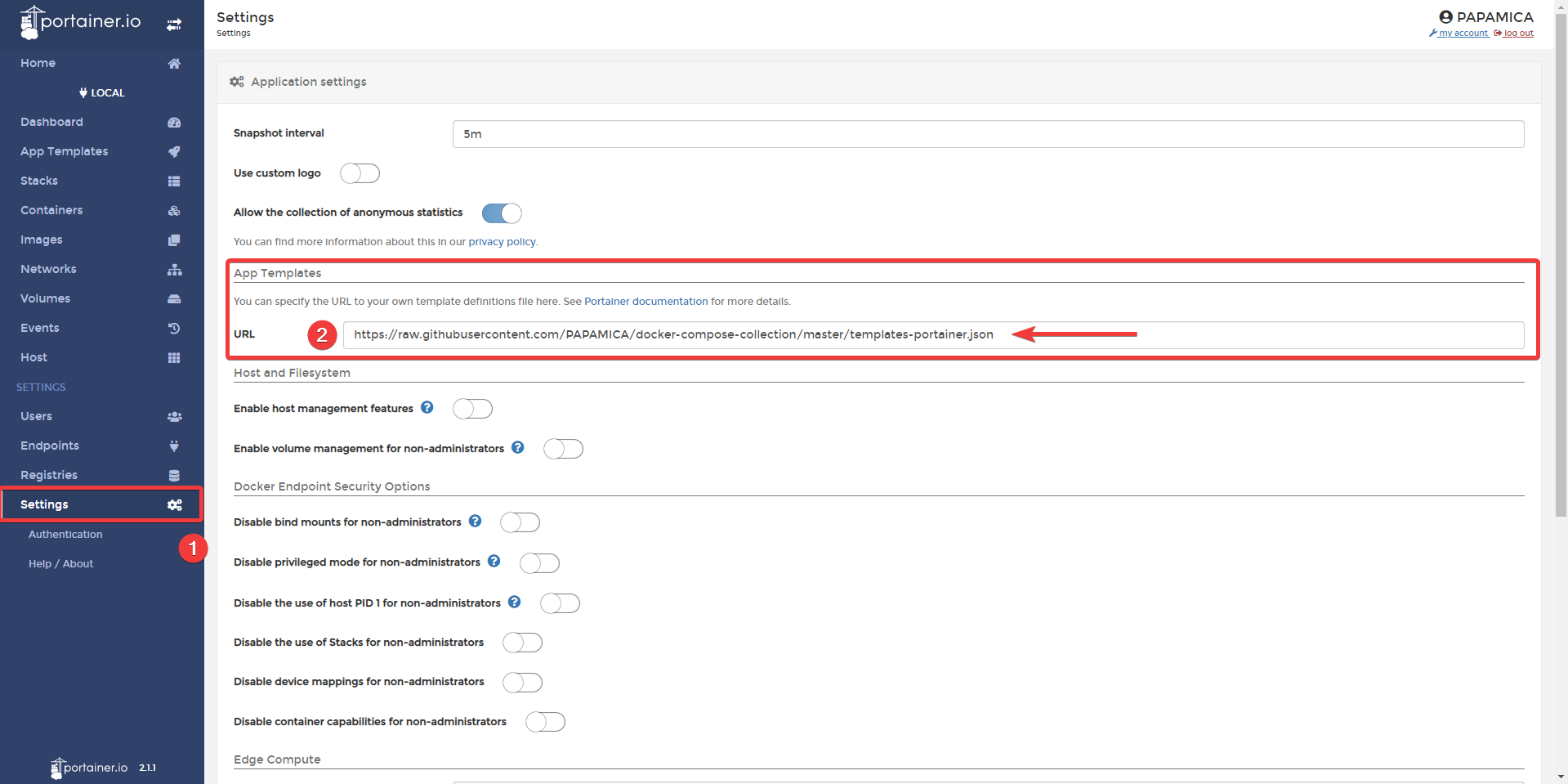Click the Events history icon

tap(174, 328)
